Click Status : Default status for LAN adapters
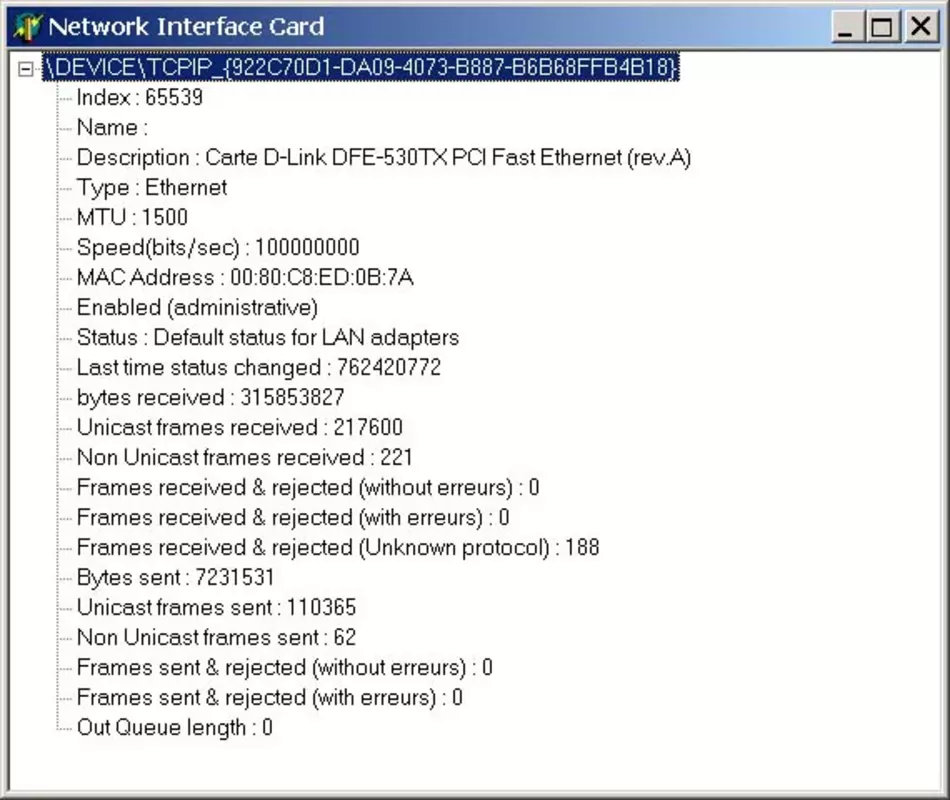This screenshot has width=950, height=800. [x=268, y=337]
